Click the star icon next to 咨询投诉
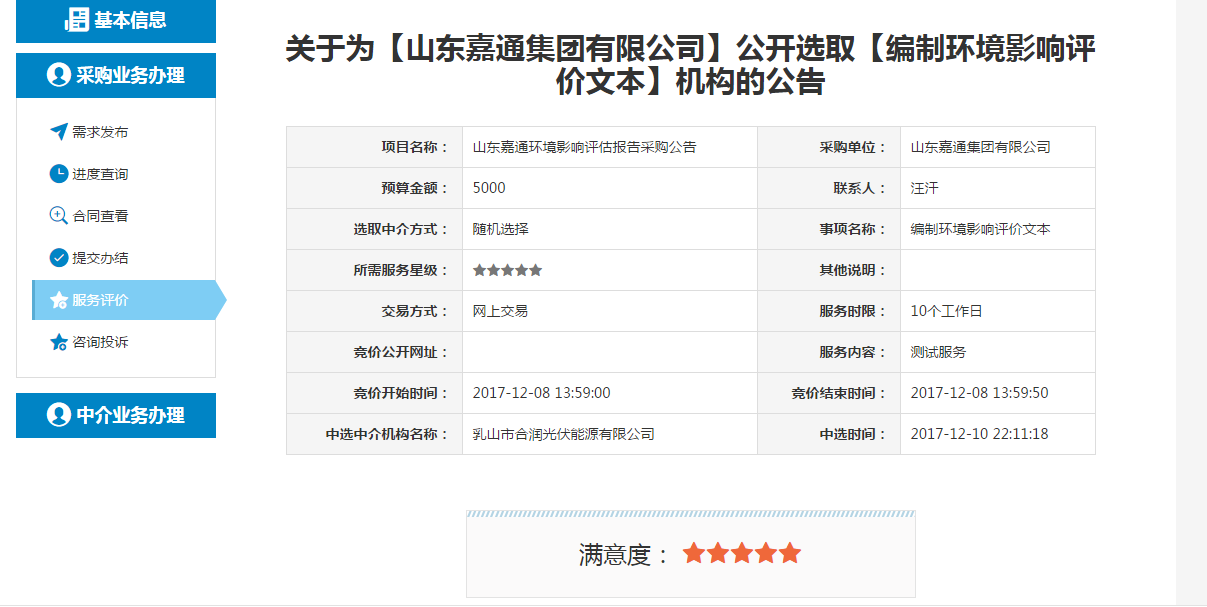The height and width of the screenshot is (607, 1207). pyautogui.click(x=59, y=342)
